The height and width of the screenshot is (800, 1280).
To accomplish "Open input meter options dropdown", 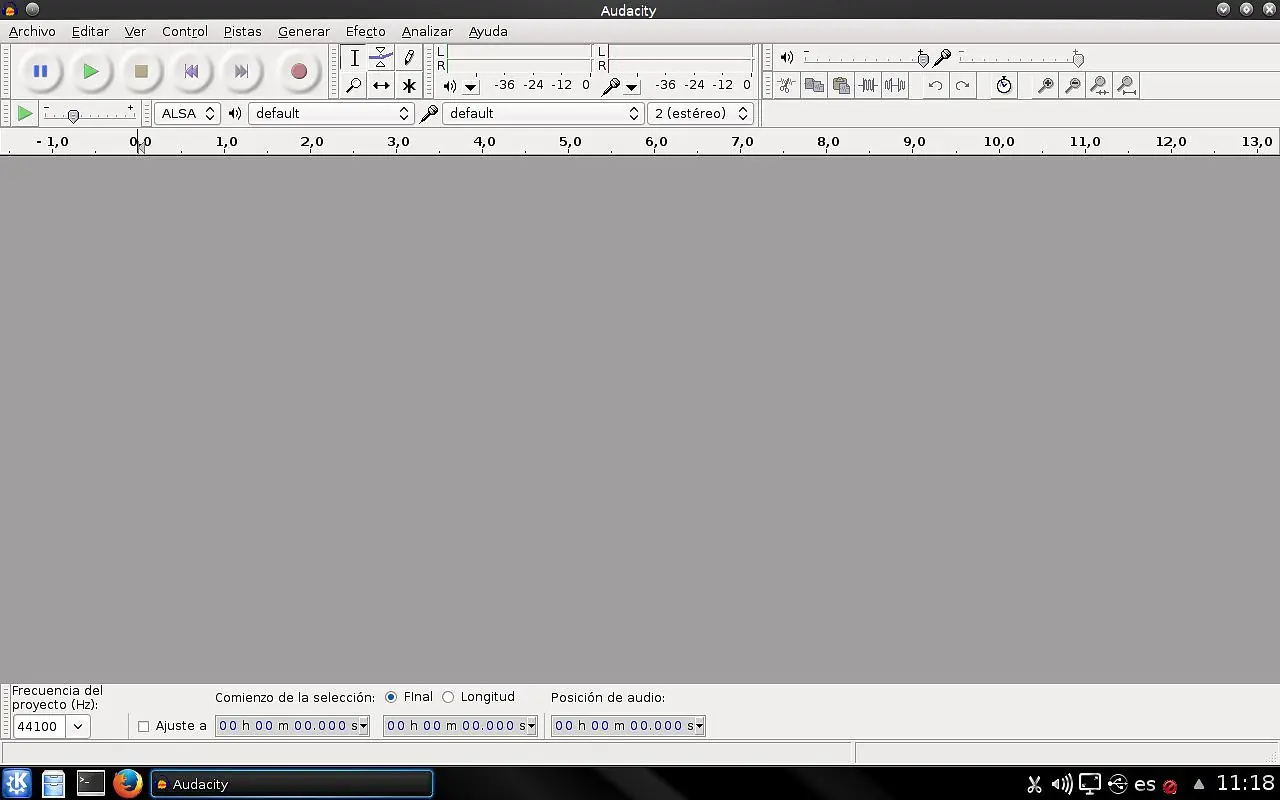I will 631,87.
